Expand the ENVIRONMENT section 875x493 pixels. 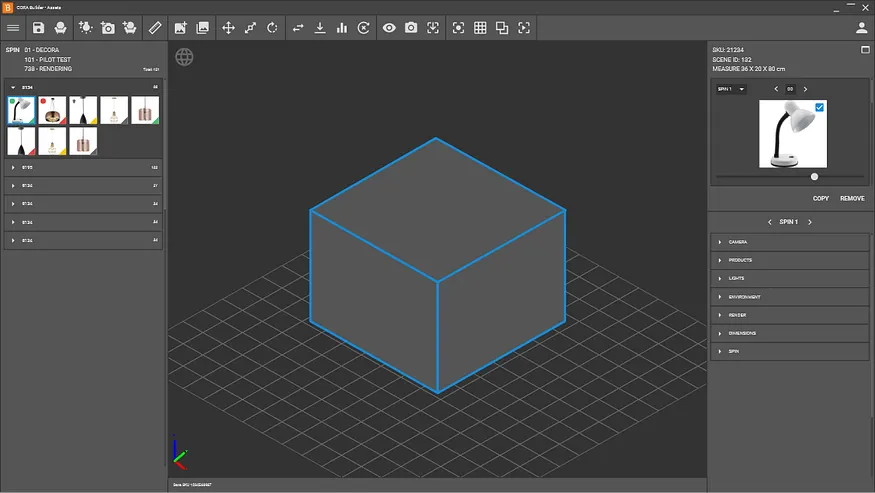coord(790,296)
